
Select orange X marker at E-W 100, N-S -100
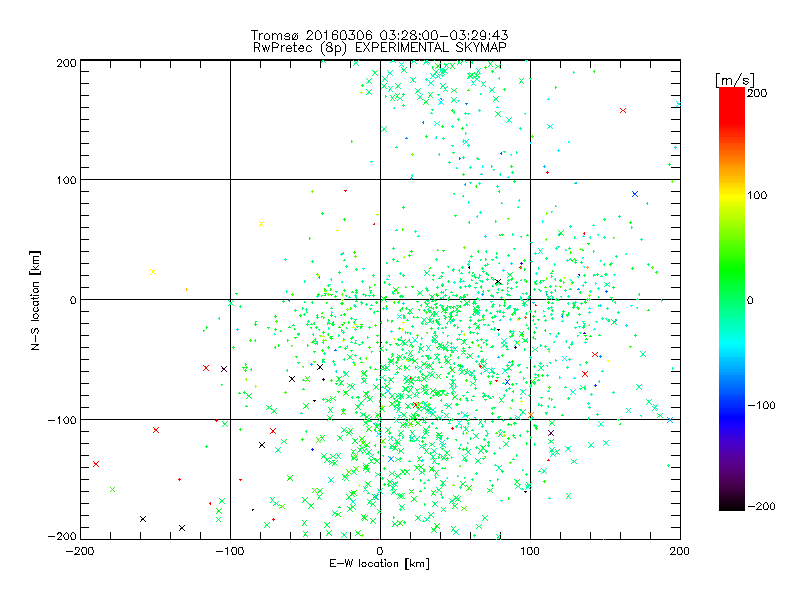coord(531,415)
